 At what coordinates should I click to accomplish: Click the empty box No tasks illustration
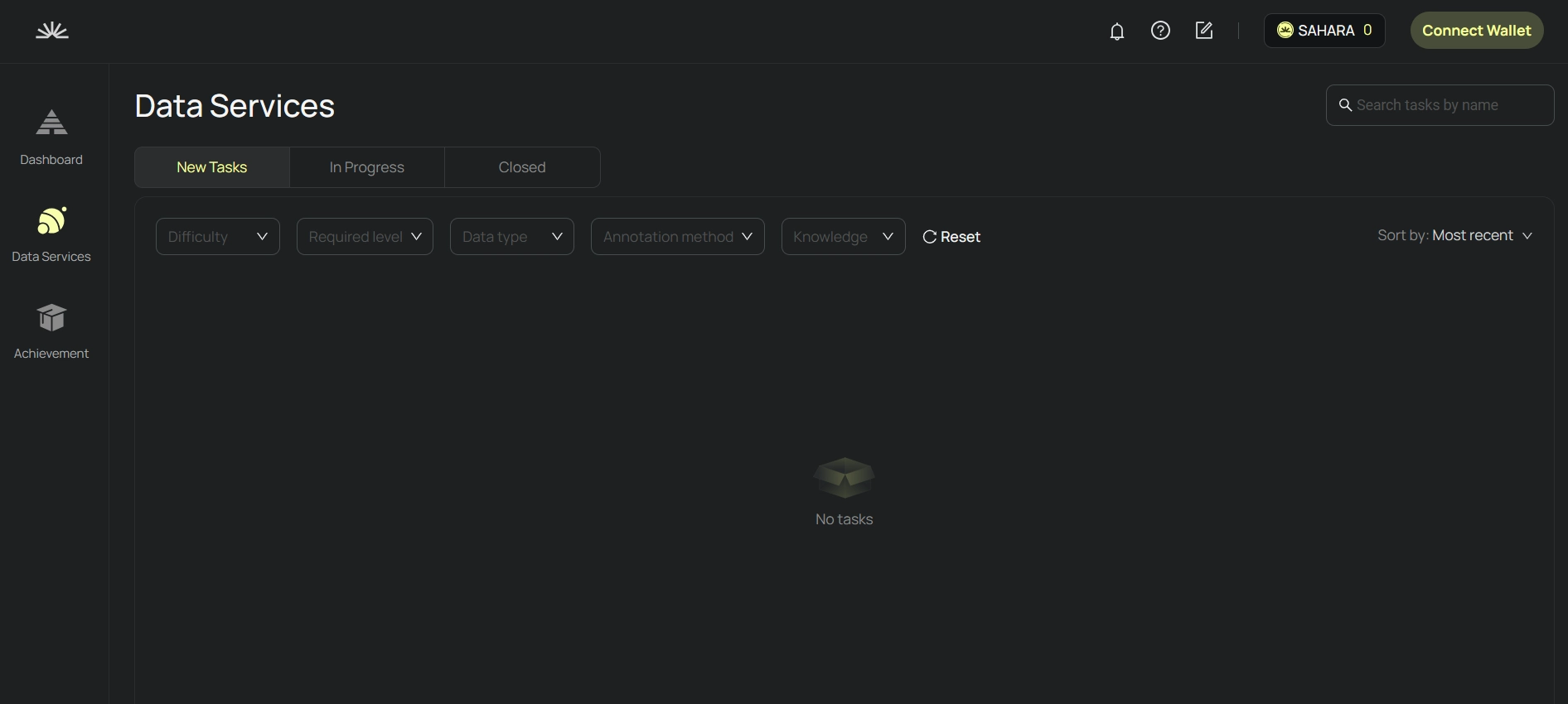pos(844,478)
